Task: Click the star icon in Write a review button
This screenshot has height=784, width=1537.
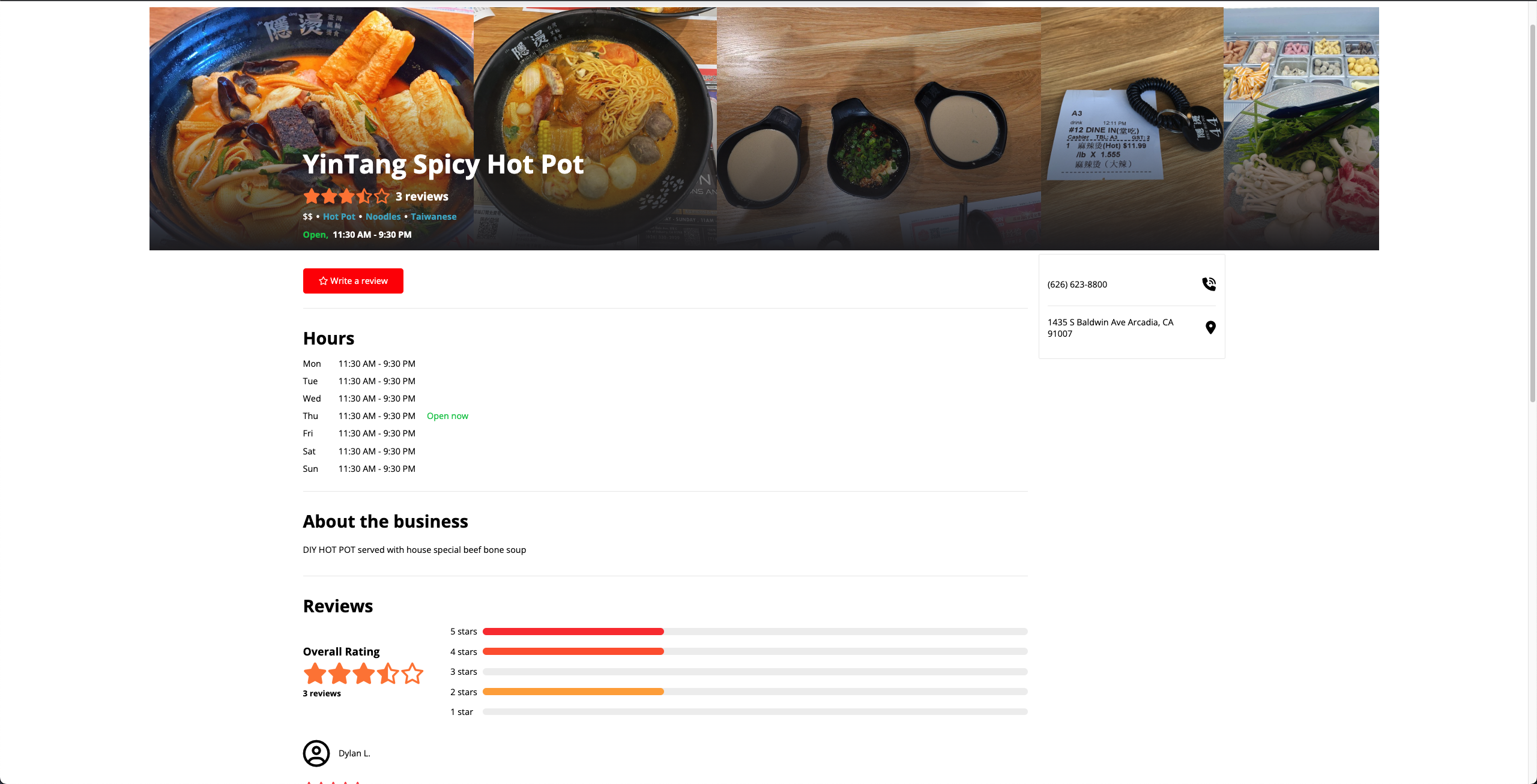Action: pos(323,280)
